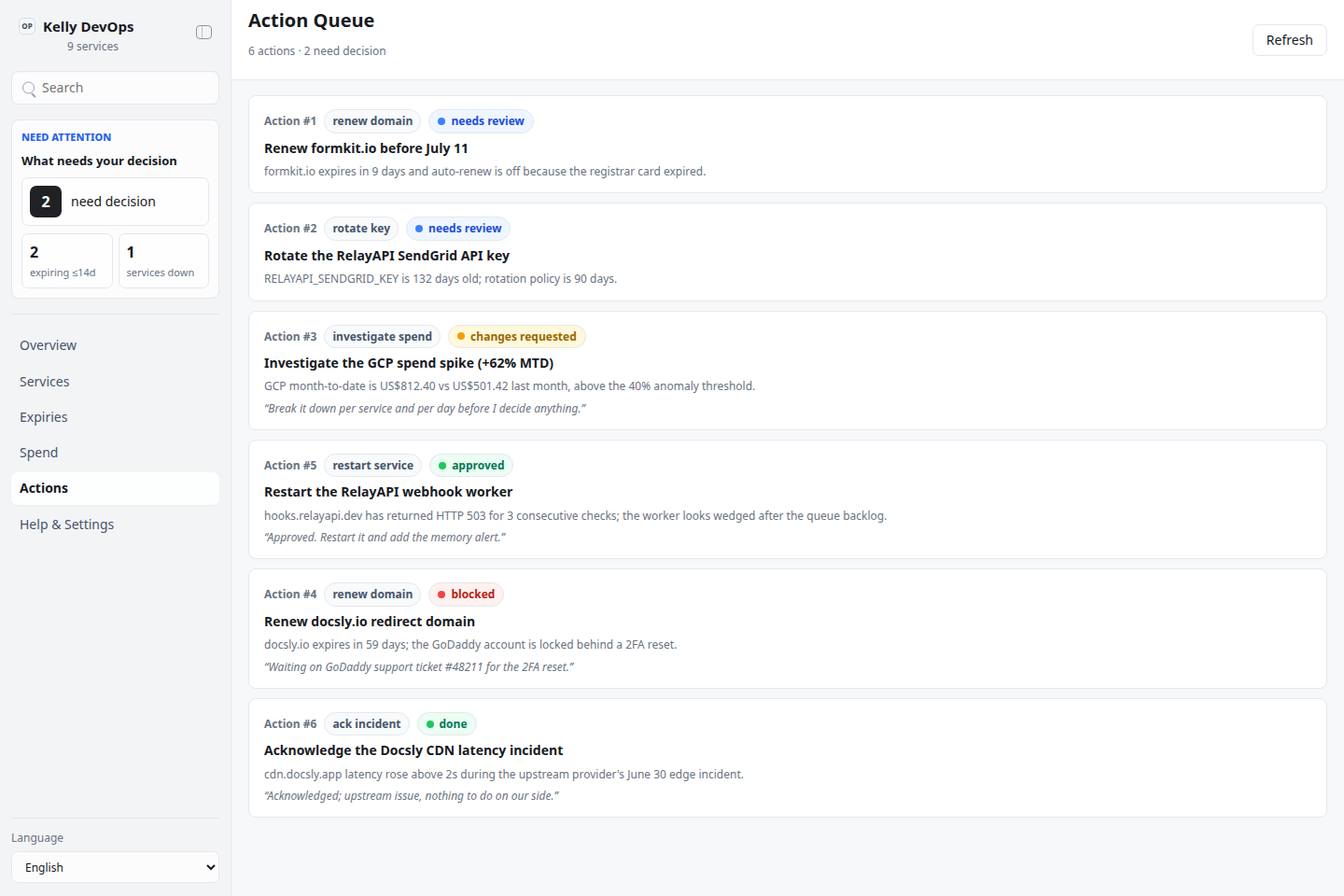
Task: Open the Language dropdown
Action: (115, 867)
